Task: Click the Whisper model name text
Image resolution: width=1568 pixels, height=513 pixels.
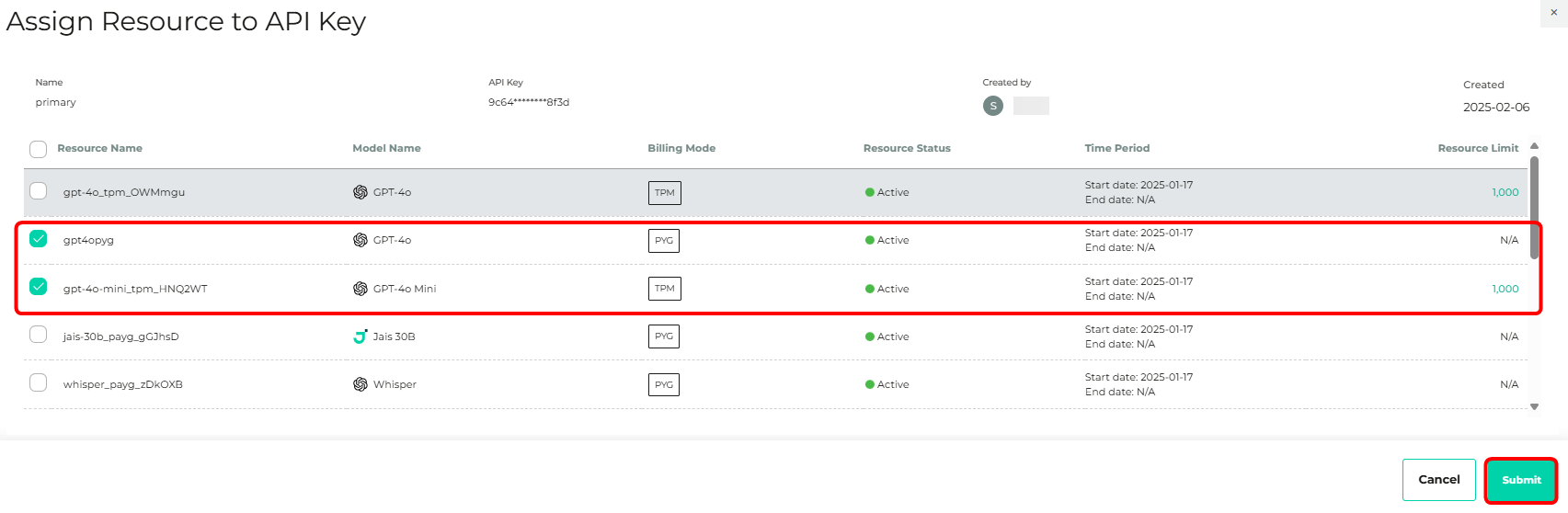Action: (x=395, y=384)
